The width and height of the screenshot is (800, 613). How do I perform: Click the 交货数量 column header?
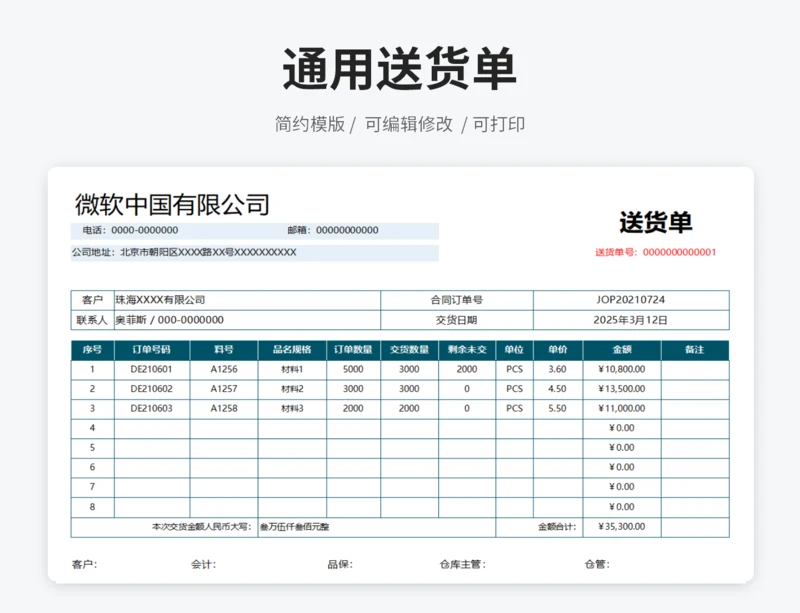(409, 350)
